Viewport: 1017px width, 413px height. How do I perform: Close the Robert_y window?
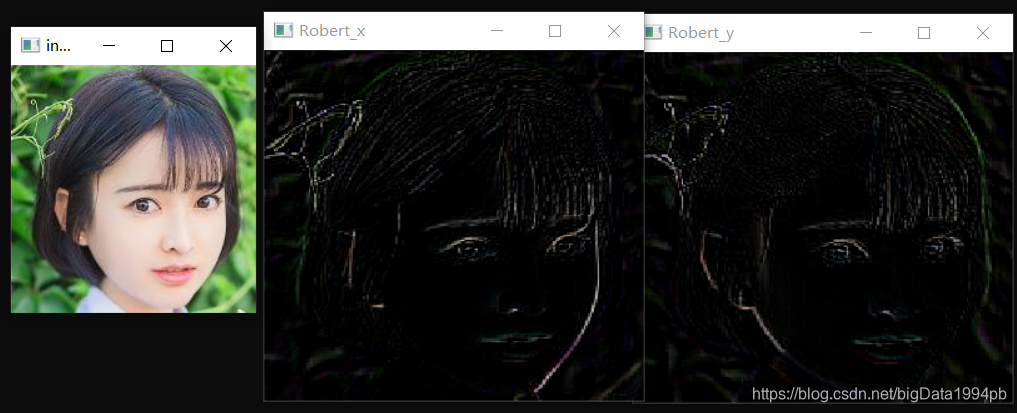pos(983,32)
